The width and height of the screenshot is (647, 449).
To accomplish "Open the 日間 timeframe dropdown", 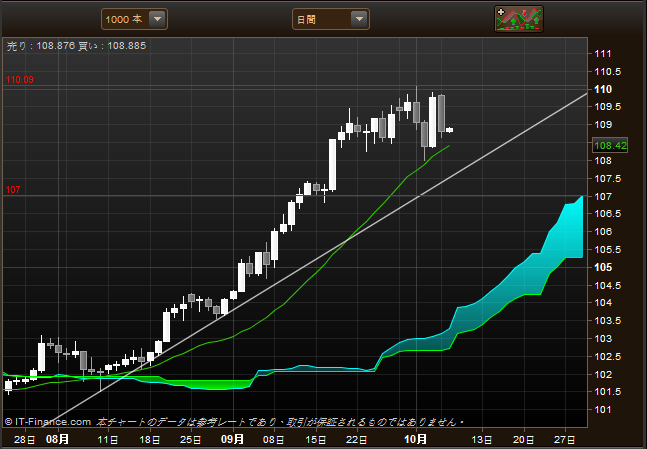I will [331, 19].
